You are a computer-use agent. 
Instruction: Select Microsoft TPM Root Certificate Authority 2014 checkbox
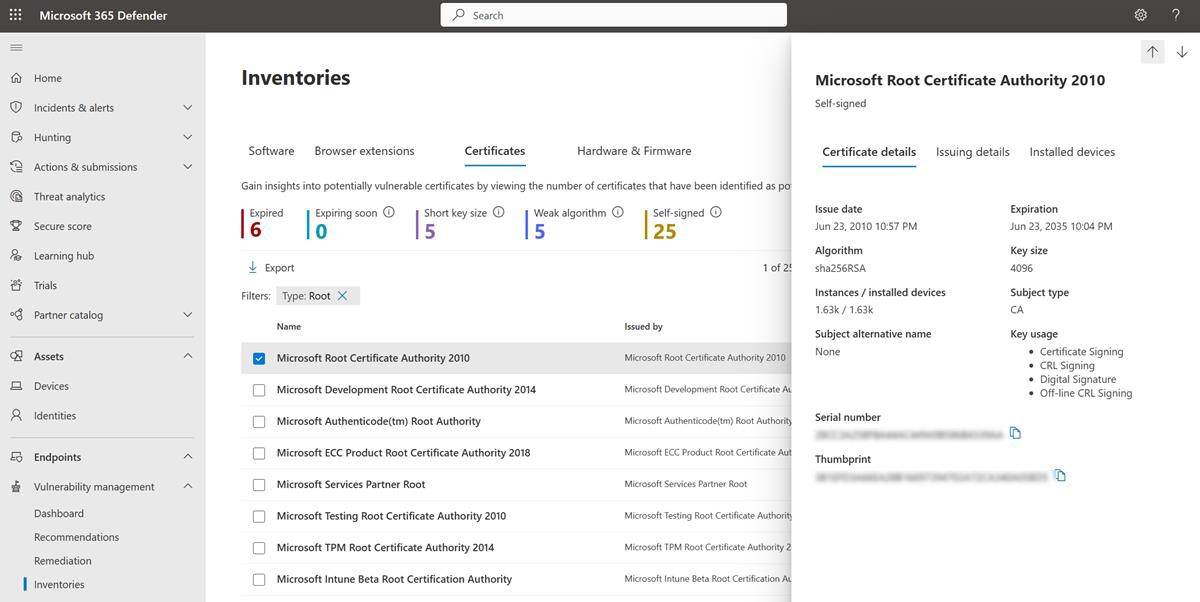click(x=259, y=547)
